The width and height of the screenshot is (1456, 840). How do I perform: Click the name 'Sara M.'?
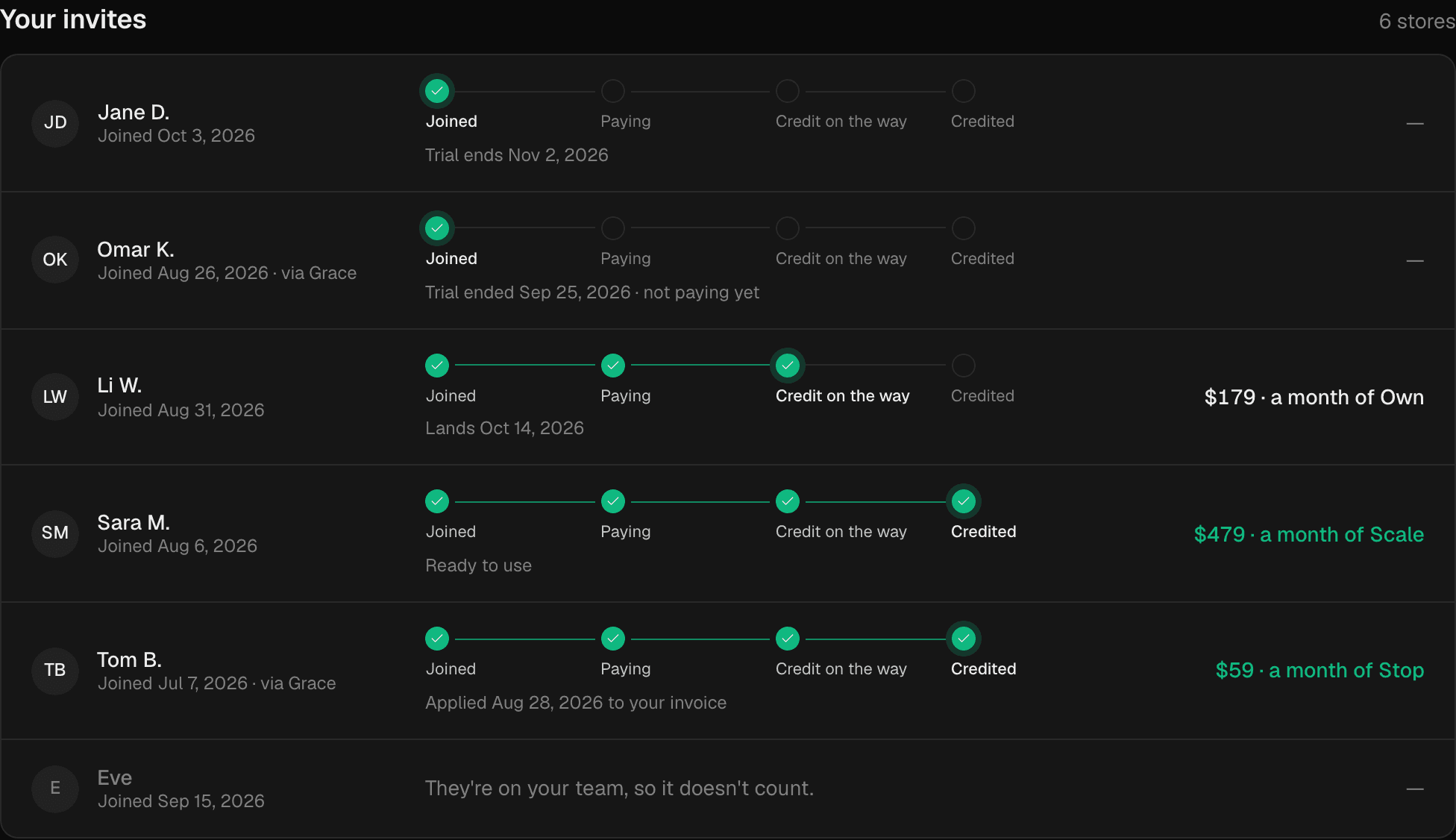coord(134,523)
